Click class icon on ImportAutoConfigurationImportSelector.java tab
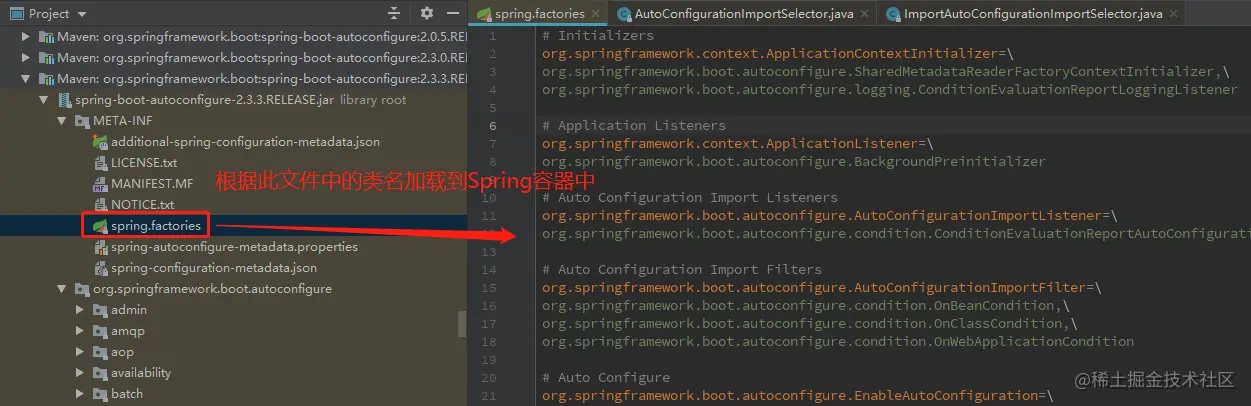Screen dimensions: 1251x406 point(891,14)
